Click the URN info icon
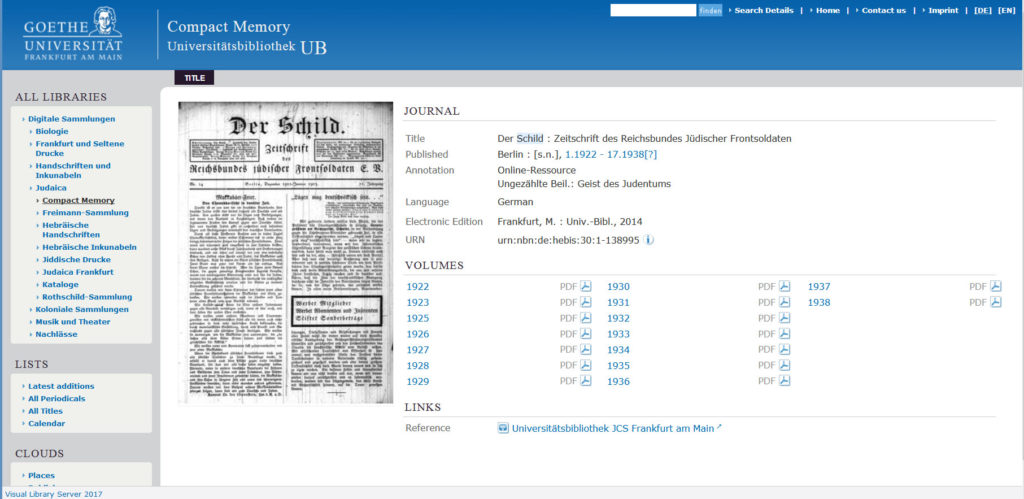 pyautogui.click(x=648, y=240)
